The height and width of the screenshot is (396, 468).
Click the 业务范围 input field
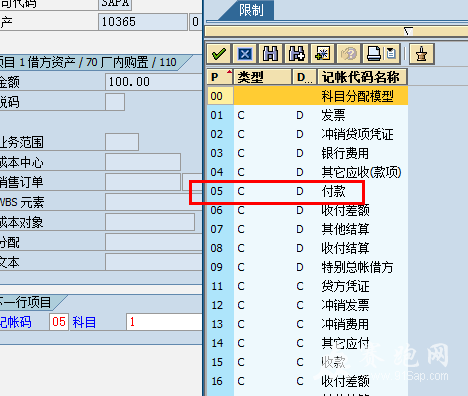122,142
